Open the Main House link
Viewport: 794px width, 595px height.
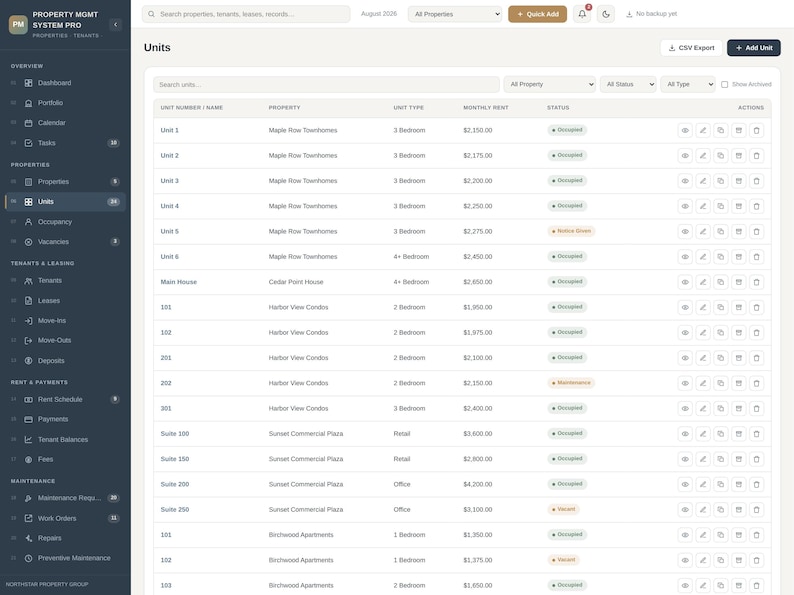[x=179, y=282]
